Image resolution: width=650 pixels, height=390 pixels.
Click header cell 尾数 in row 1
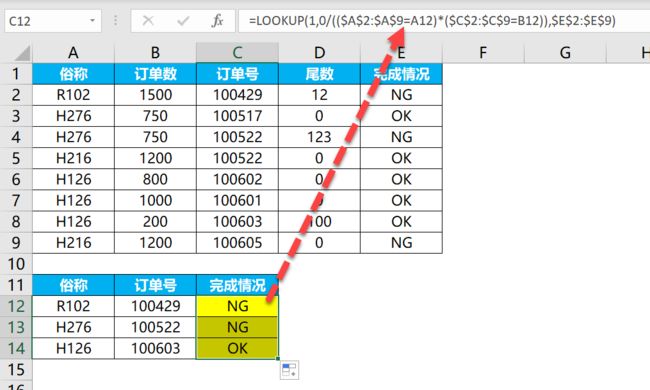(319, 74)
